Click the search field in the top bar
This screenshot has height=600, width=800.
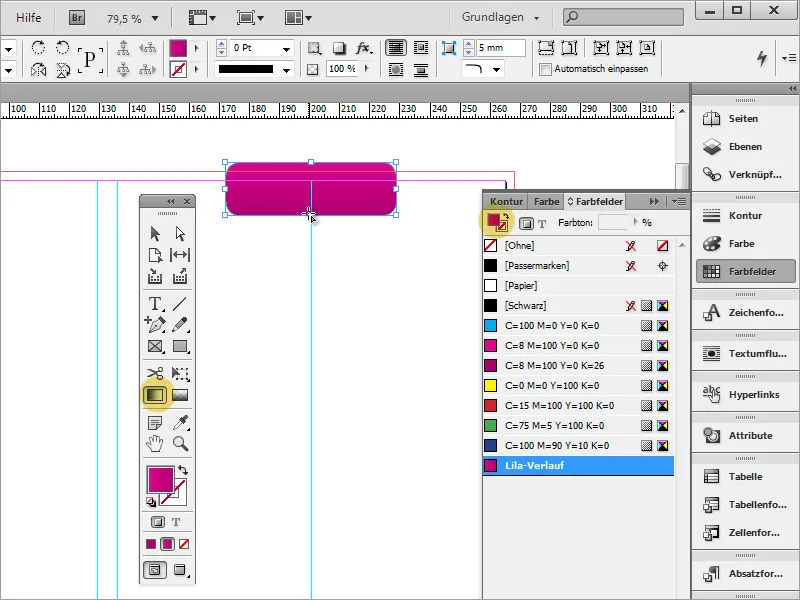[623, 17]
